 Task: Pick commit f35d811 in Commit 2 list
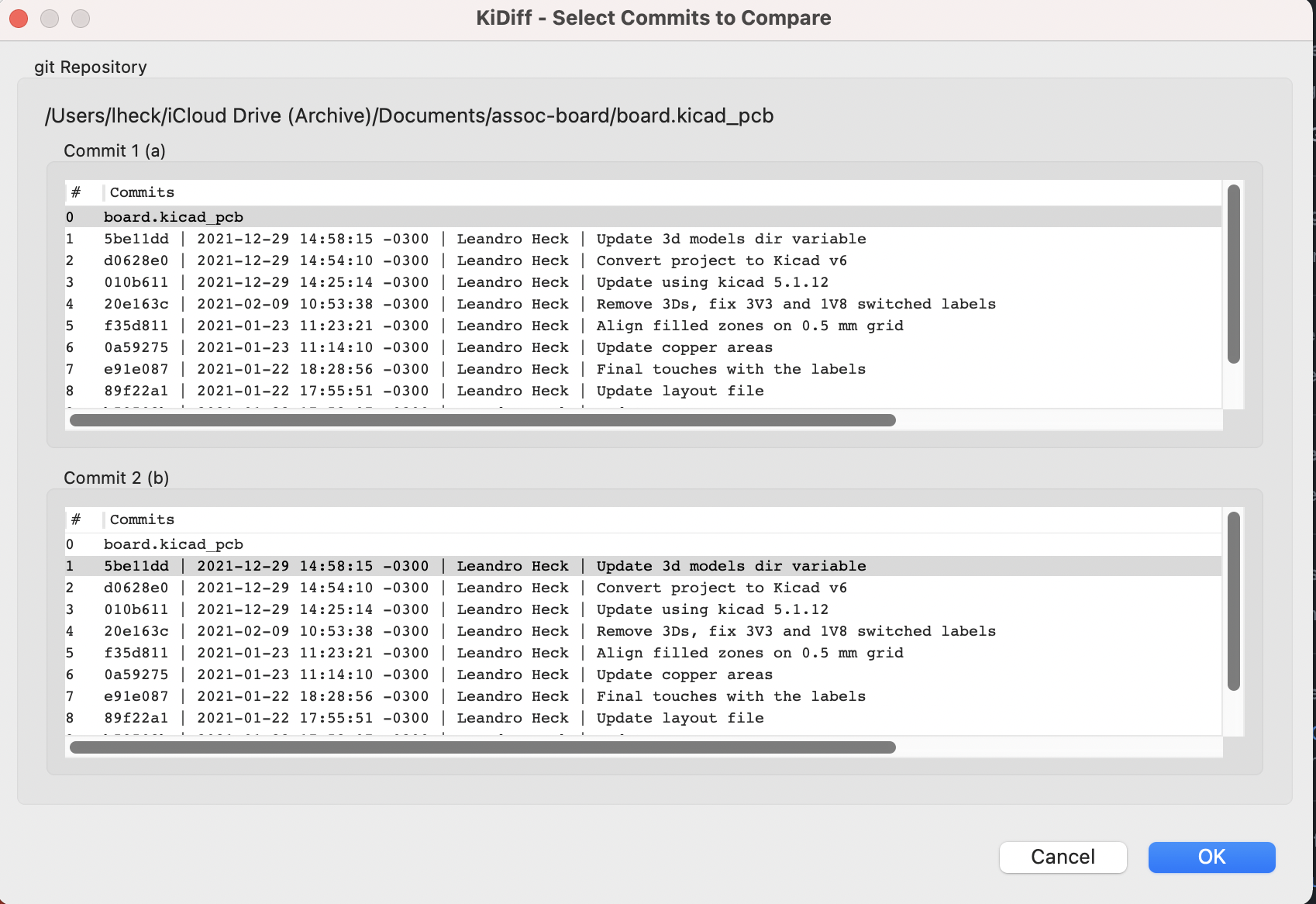click(x=643, y=653)
